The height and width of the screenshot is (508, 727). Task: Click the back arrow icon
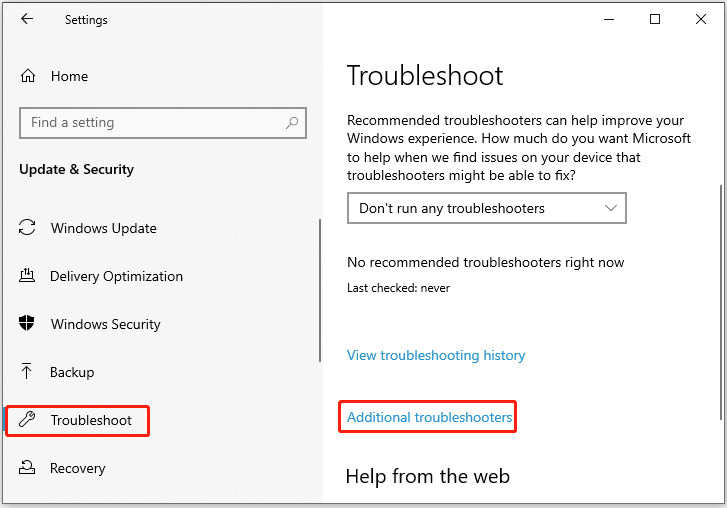coord(27,19)
